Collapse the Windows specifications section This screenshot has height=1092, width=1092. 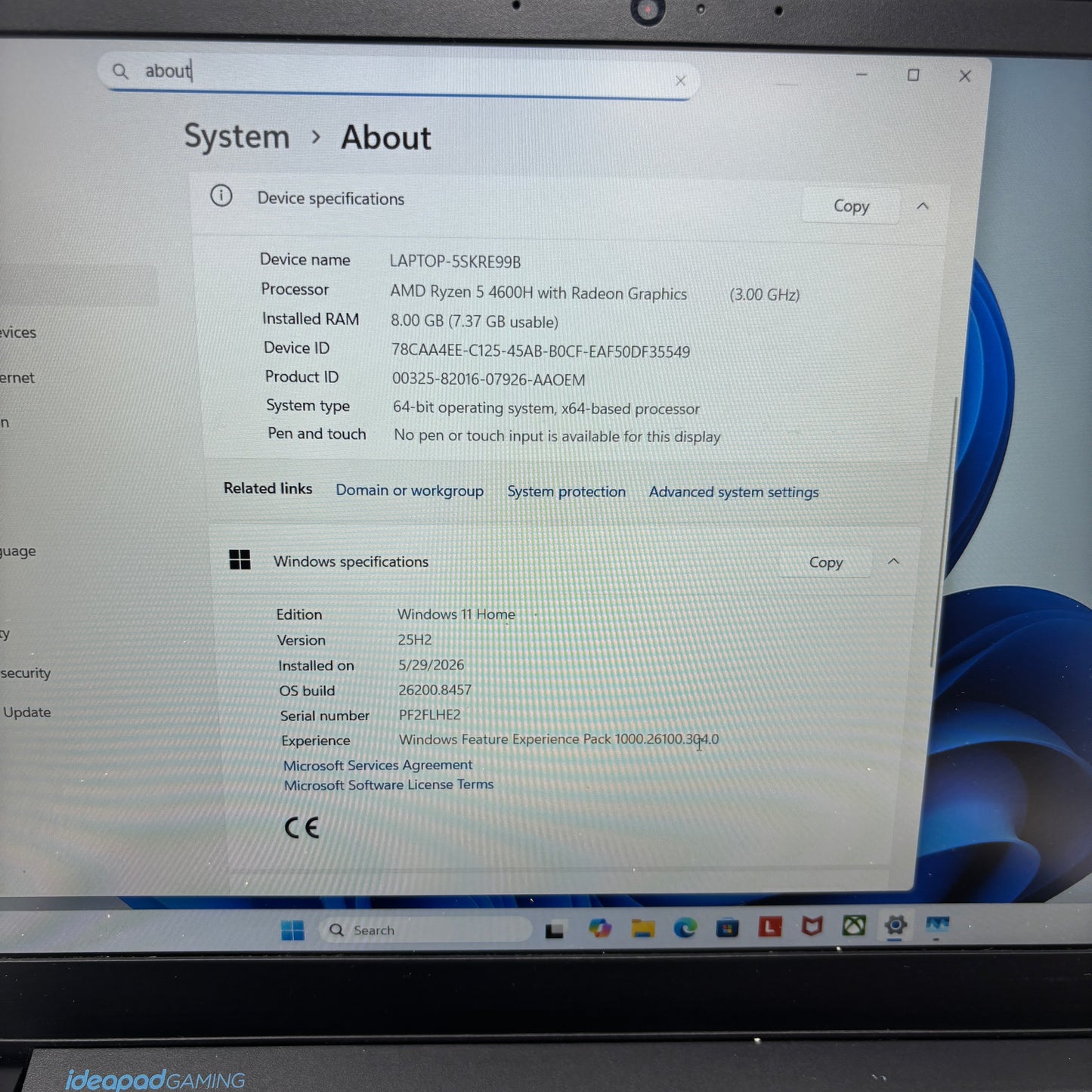893,561
